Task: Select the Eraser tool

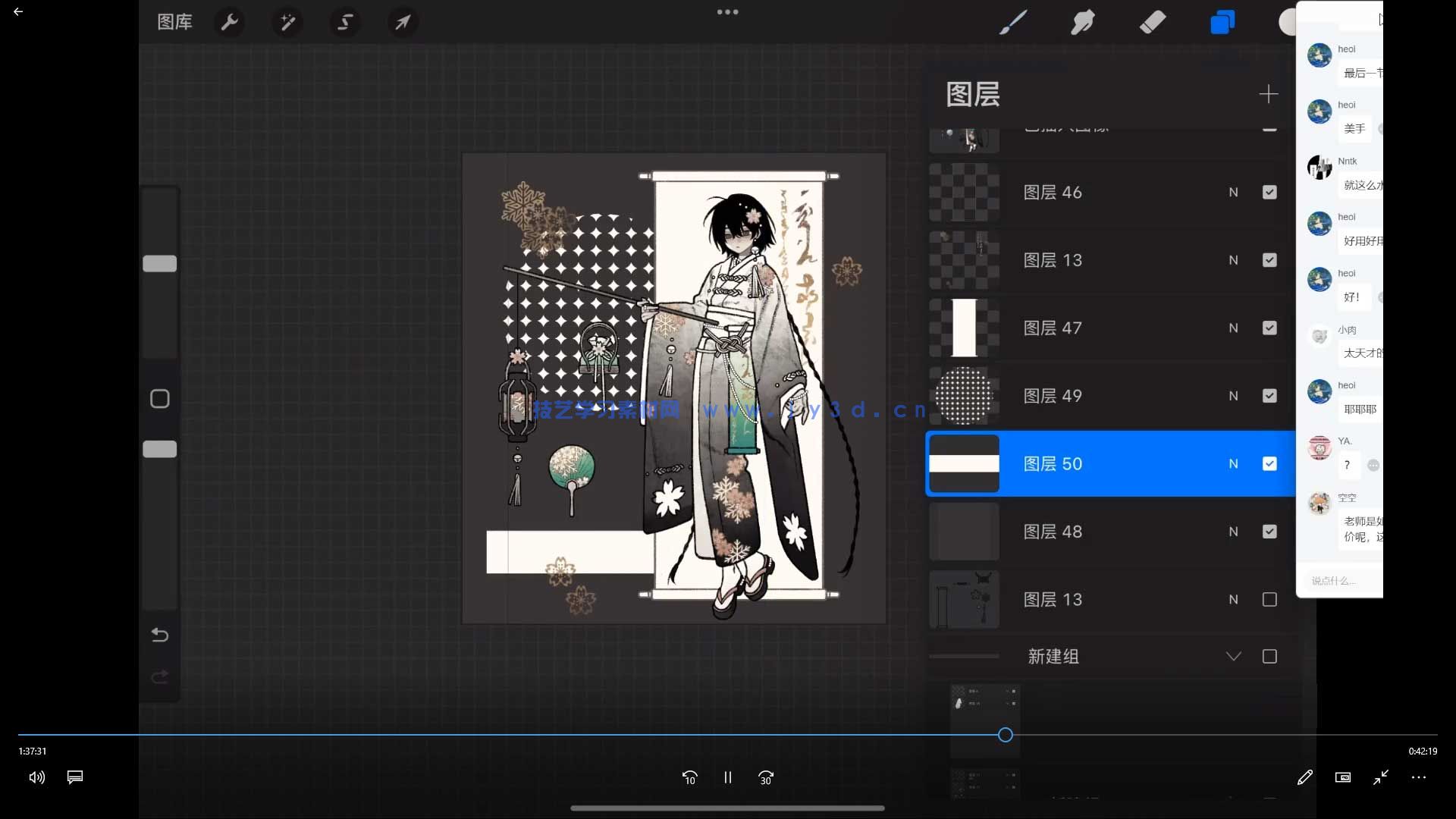Action: tap(1153, 22)
